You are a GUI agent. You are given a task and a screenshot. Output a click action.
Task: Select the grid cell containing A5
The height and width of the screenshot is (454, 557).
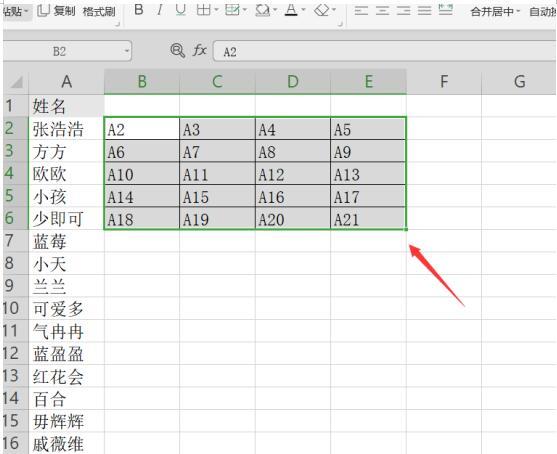pyautogui.click(x=368, y=129)
